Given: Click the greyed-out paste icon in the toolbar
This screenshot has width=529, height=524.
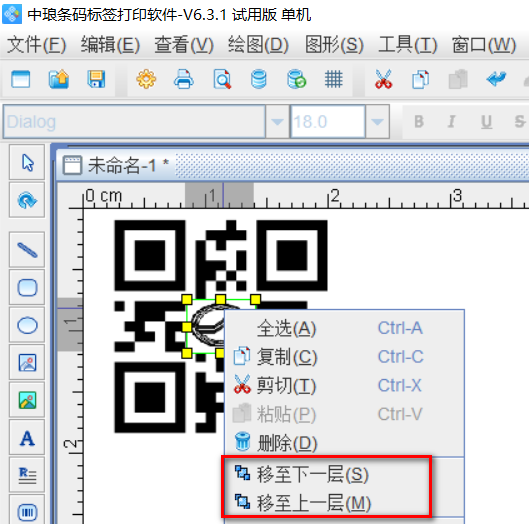Looking at the screenshot, I should (x=458, y=80).
